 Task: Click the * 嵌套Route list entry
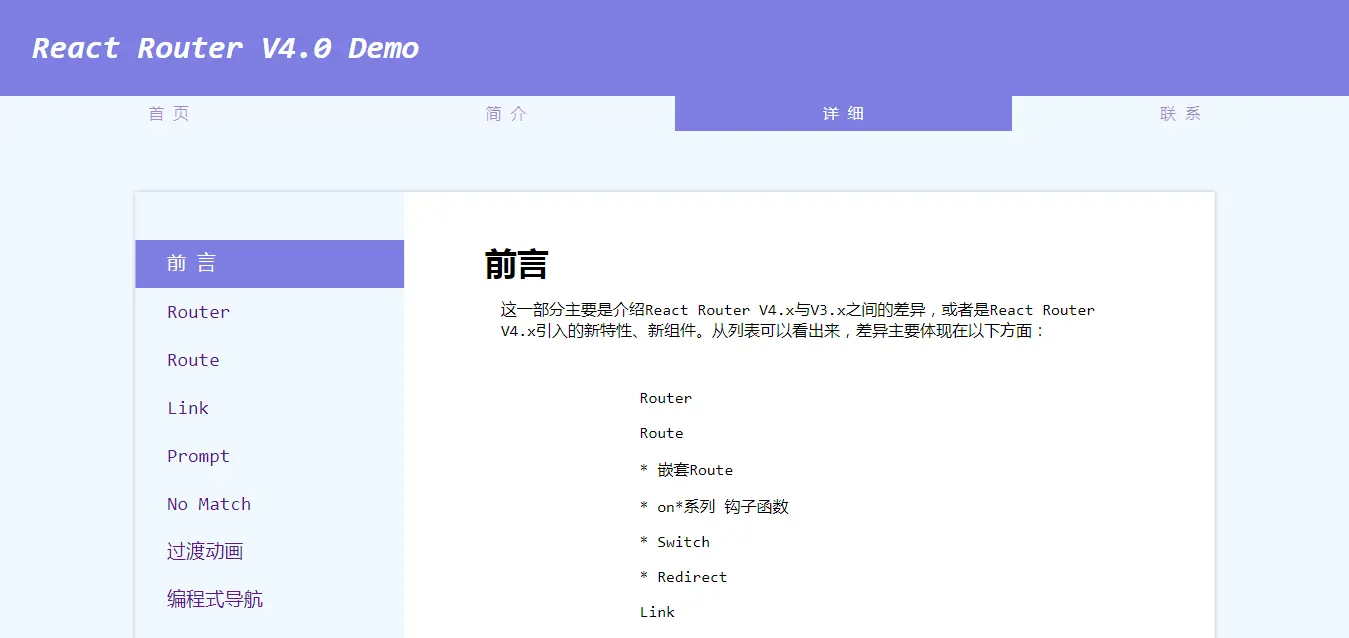click(x=686, y=470)
